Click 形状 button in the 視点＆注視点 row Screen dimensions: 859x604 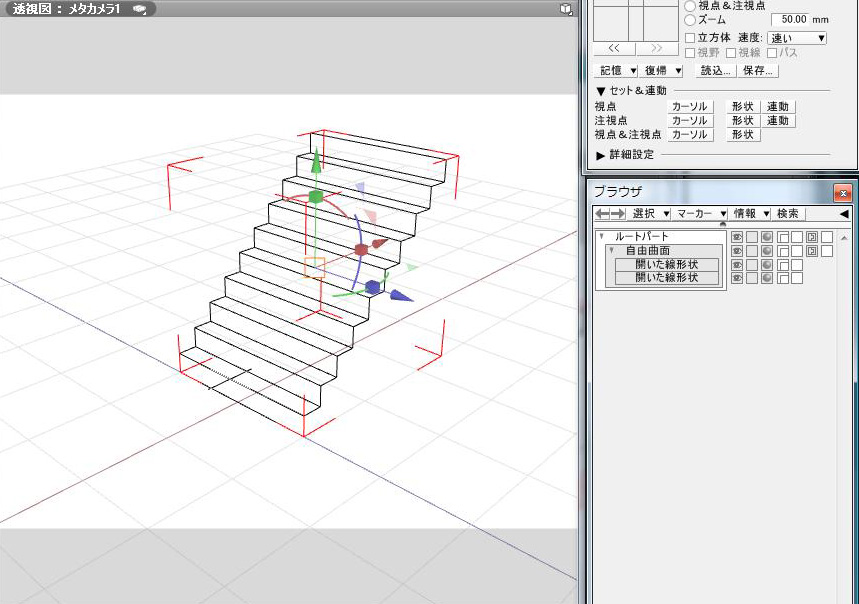(743, 135)
